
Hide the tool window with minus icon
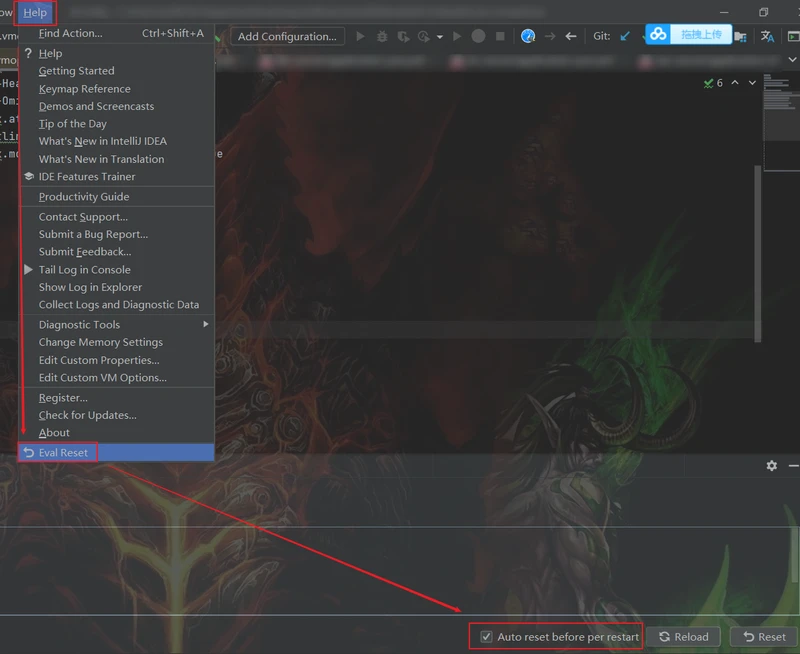(x=793, y=466)
